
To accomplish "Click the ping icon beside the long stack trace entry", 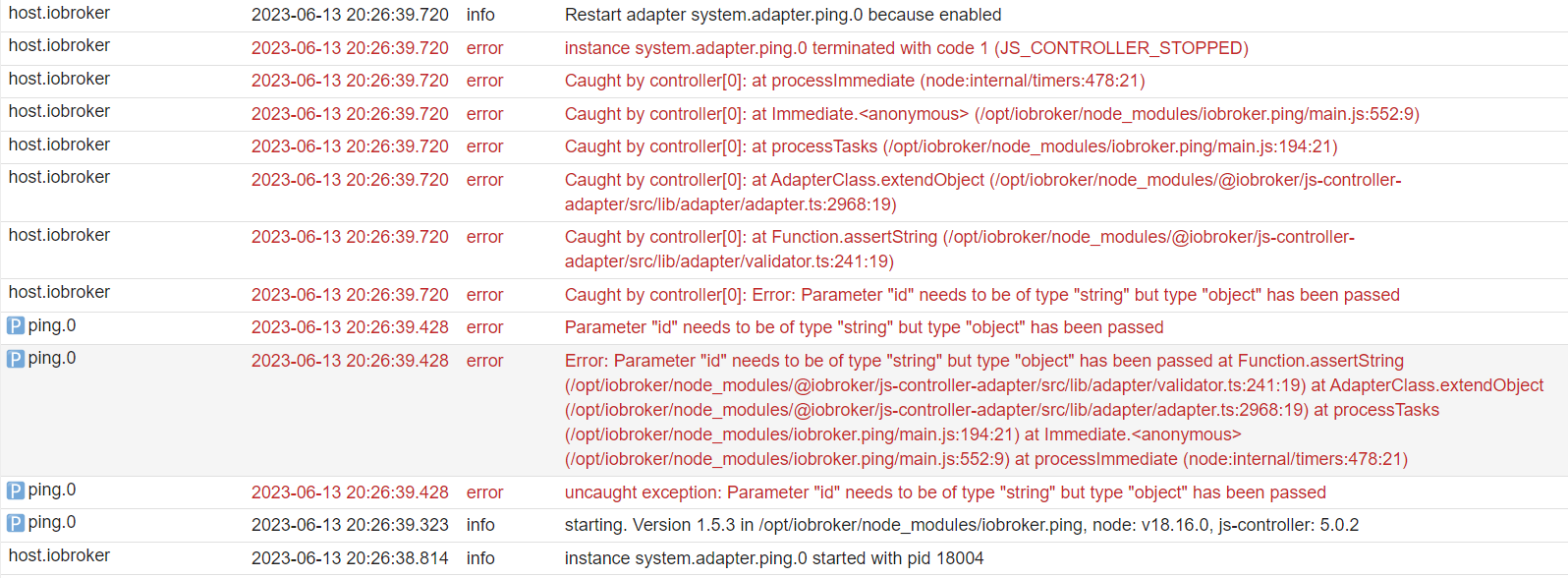I will click(x=16, y=359).
